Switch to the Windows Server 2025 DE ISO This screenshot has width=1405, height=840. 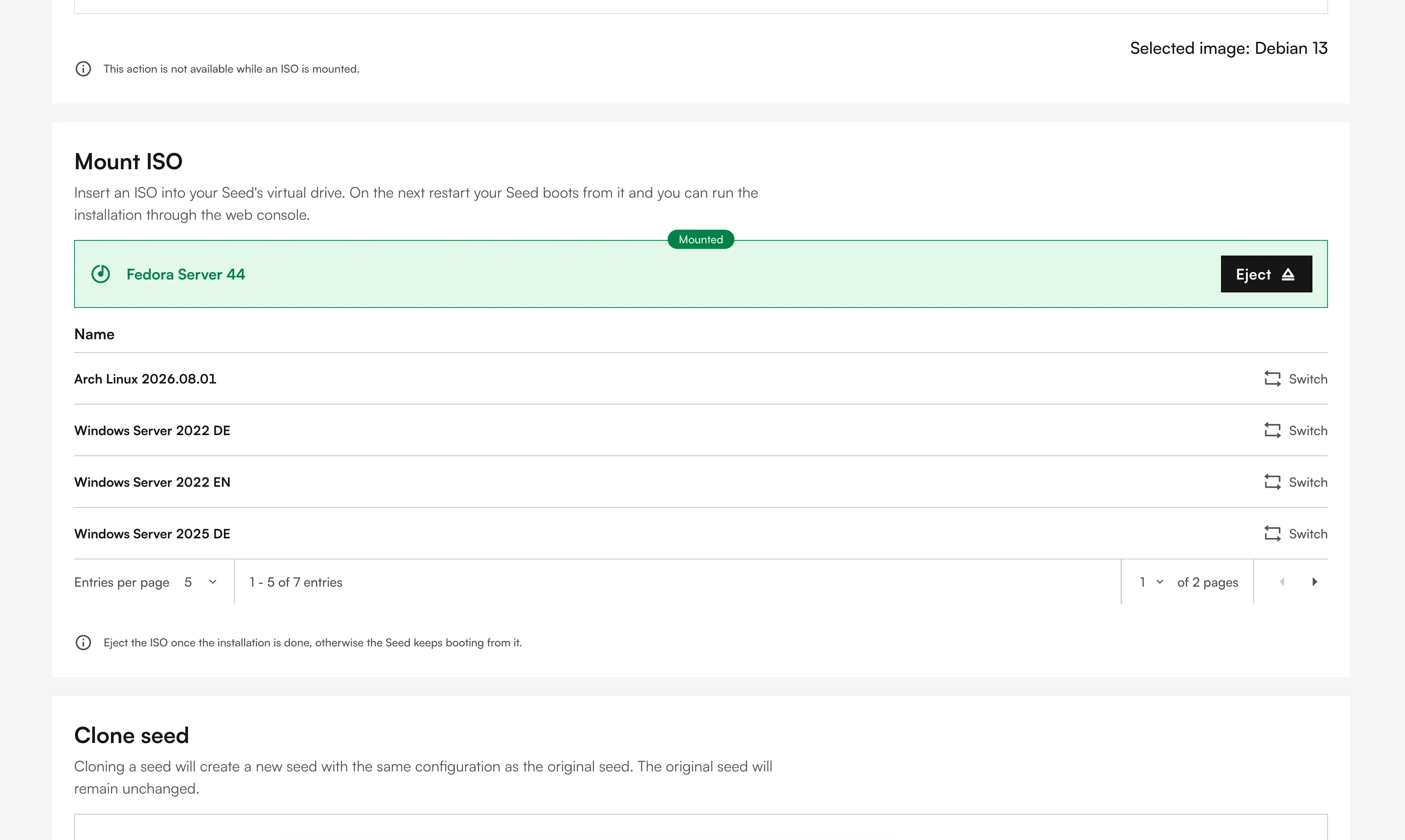[x=1296, y=533]
